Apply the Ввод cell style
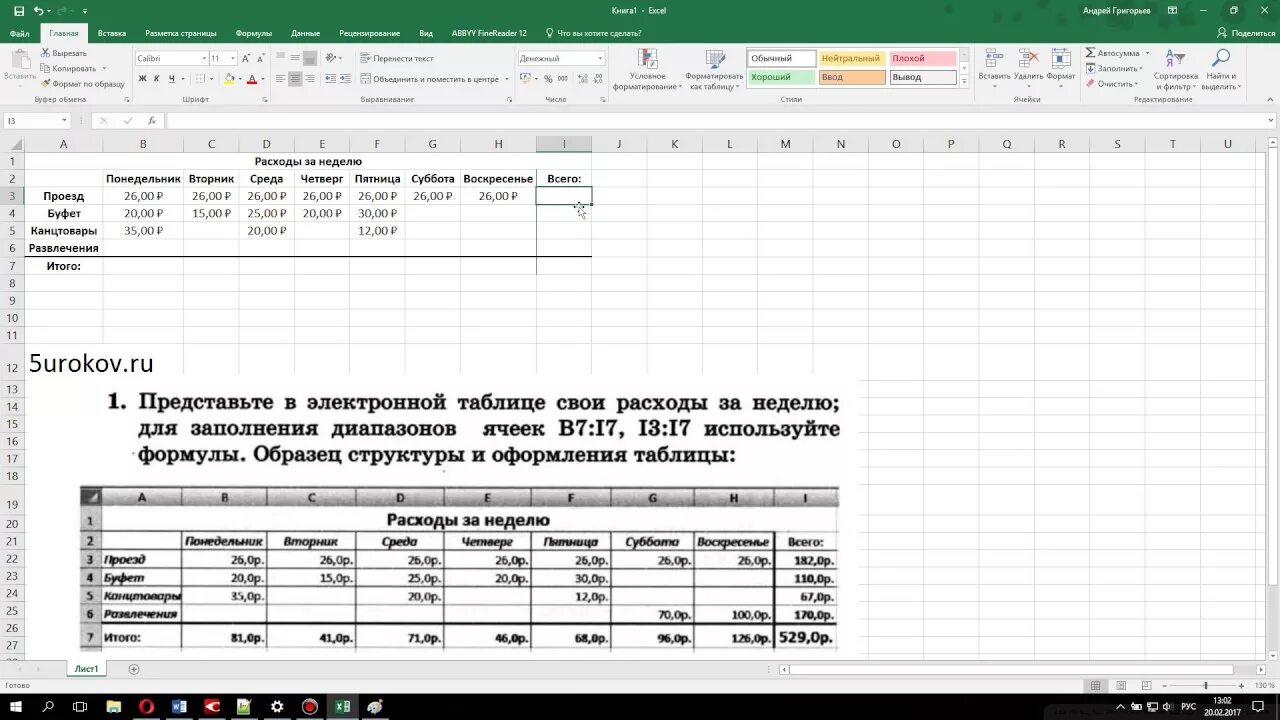This screenshot has height=720, width=1280. point(852,77)
